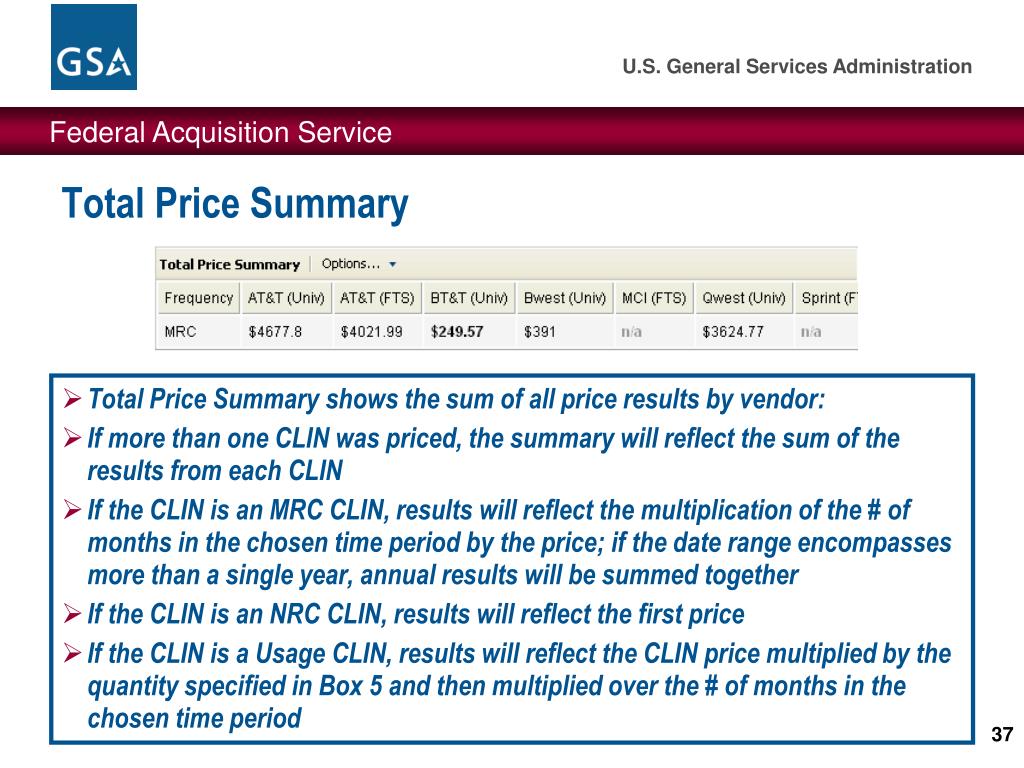
Task: Click the first arrow bullet icon
Action: click(x=72, y=398)
